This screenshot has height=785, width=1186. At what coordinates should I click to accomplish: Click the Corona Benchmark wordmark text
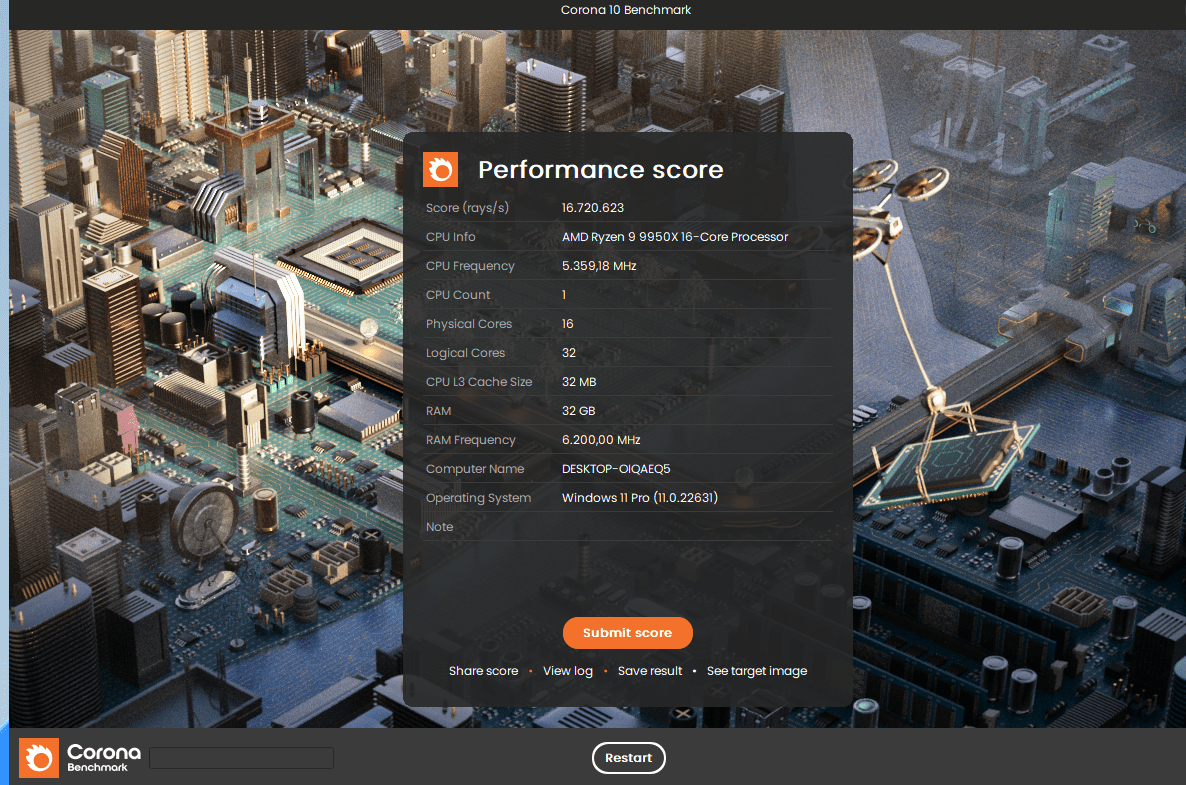(x=104, y=758)
